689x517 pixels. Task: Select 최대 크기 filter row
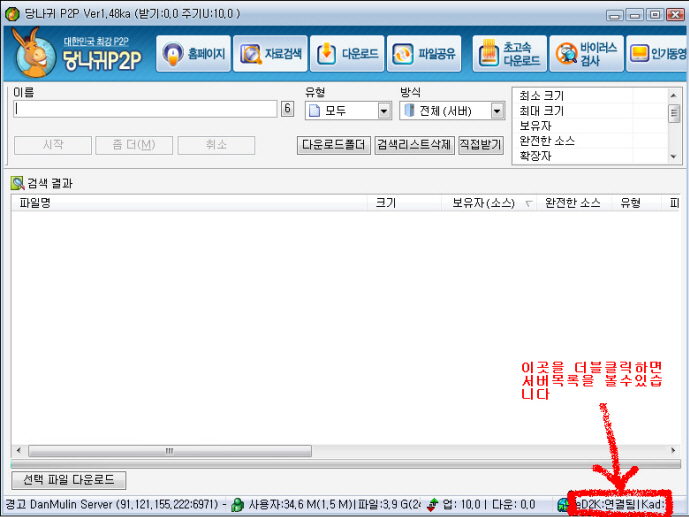pyautogui.click(x=590, y=111)
